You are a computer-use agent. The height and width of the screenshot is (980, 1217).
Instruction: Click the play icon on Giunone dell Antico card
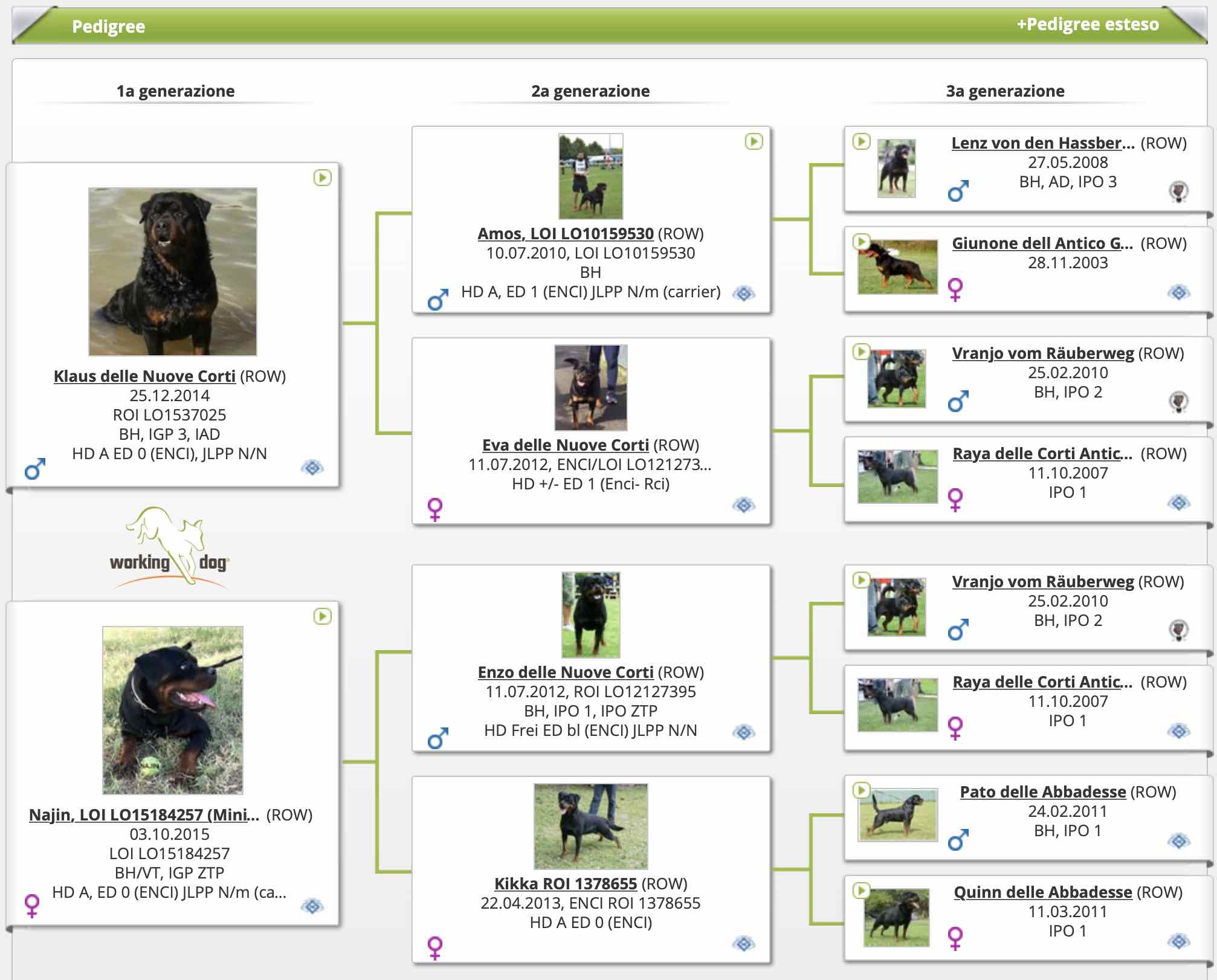[x=861, y=242]
